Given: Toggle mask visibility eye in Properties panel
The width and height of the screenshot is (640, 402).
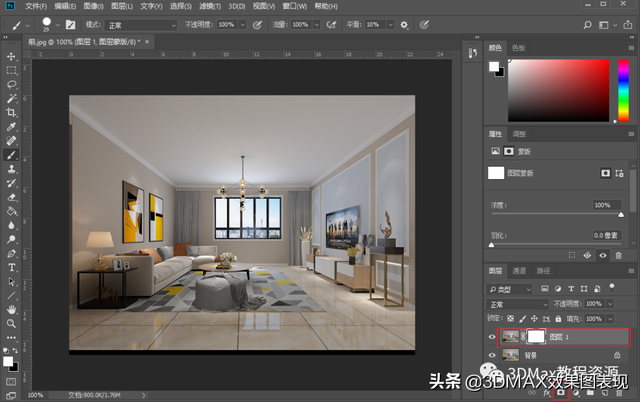Looking at the screenshot, I should coord(603,255).
